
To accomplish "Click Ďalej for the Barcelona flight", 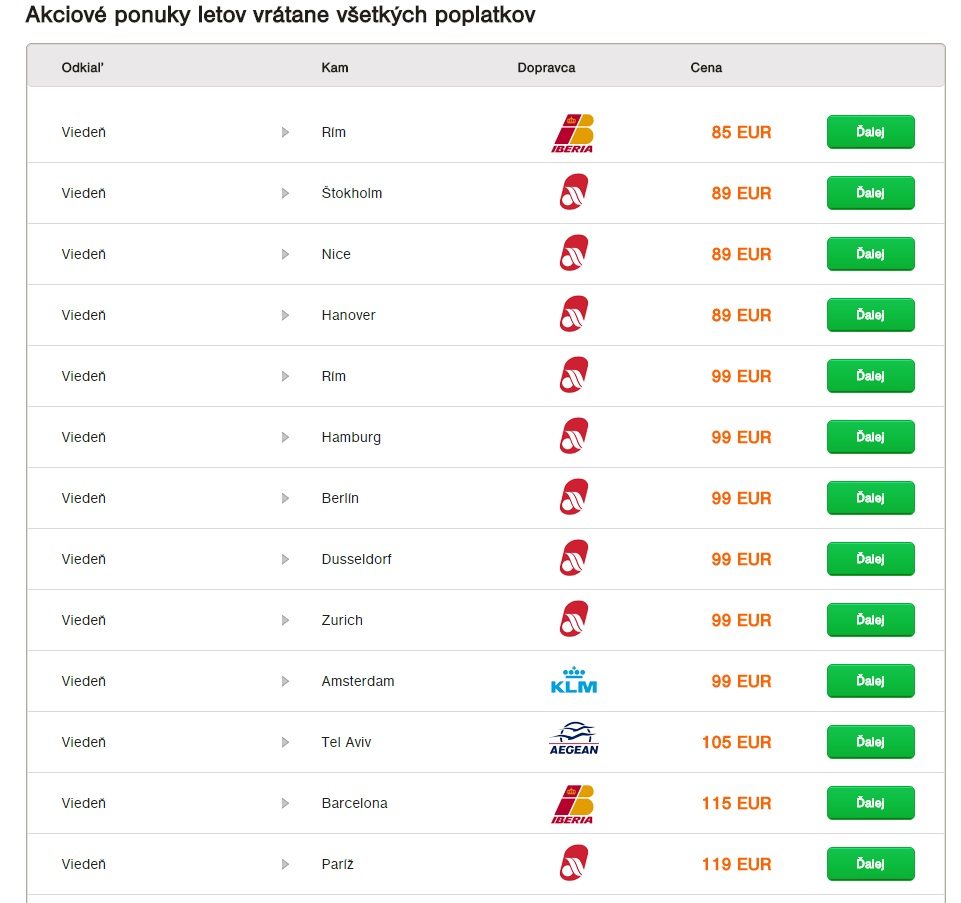I will pos(870,803).
